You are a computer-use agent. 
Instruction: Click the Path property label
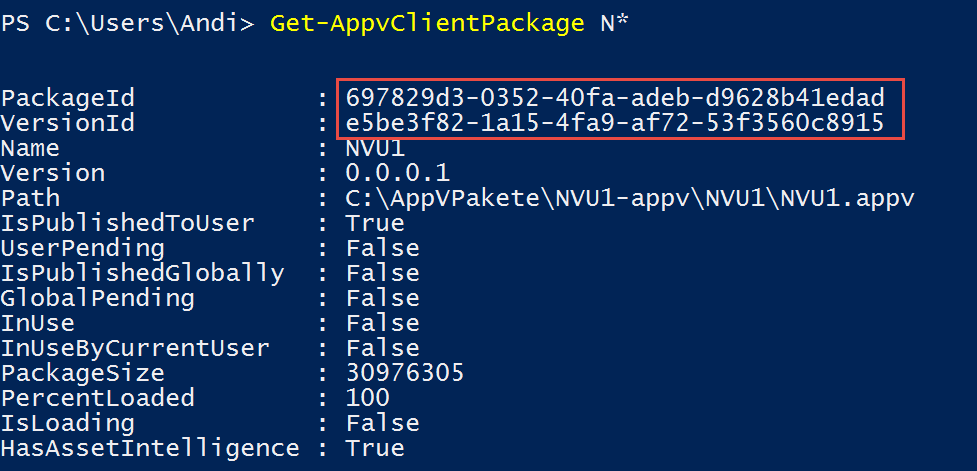30,197
